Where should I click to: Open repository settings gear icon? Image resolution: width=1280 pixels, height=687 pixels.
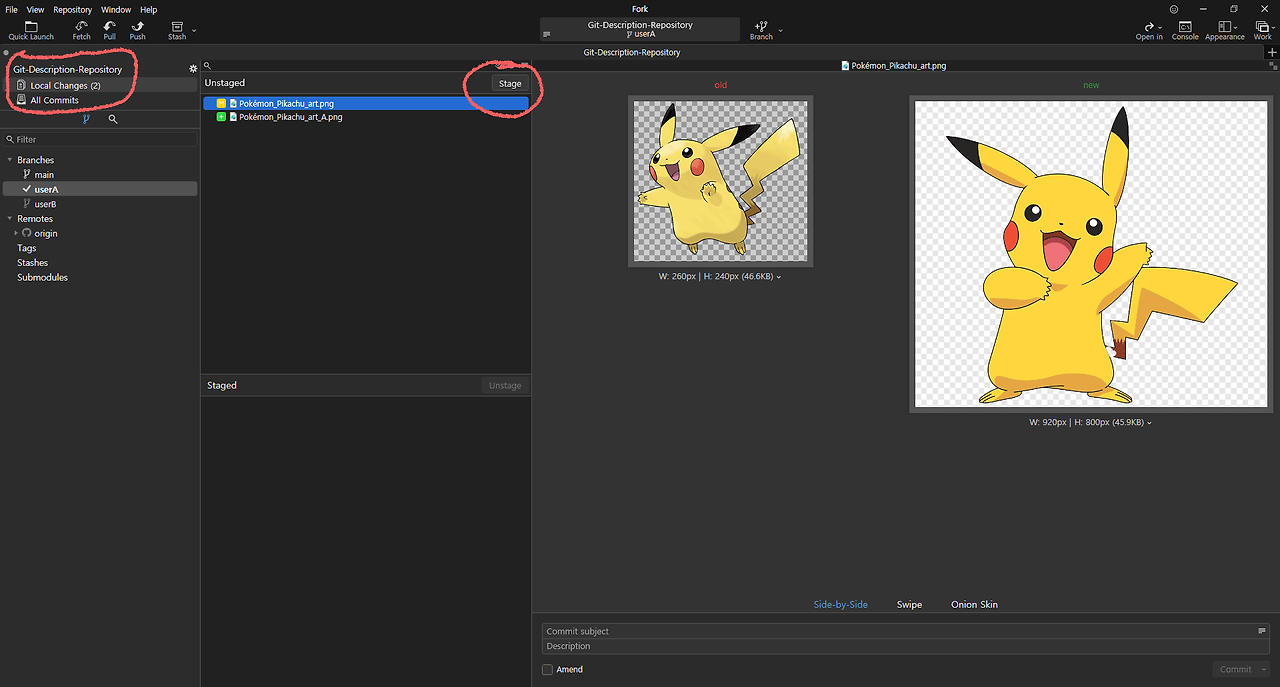(193, 69)
